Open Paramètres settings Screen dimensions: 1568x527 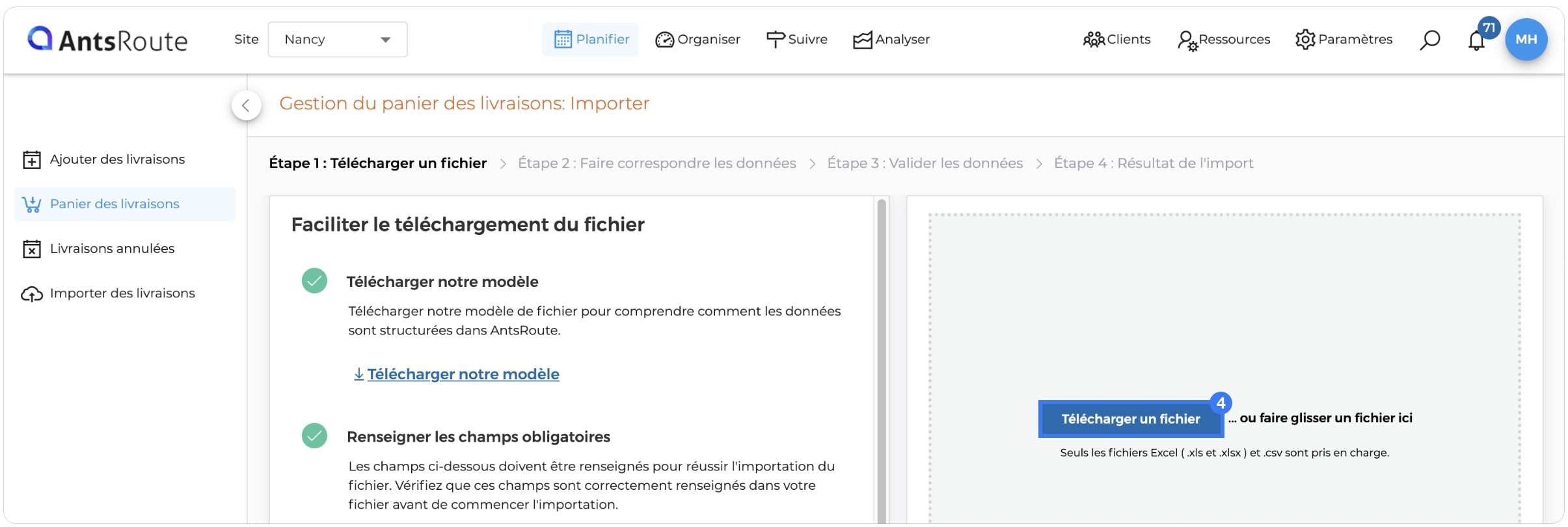(x=1344, y=40)
